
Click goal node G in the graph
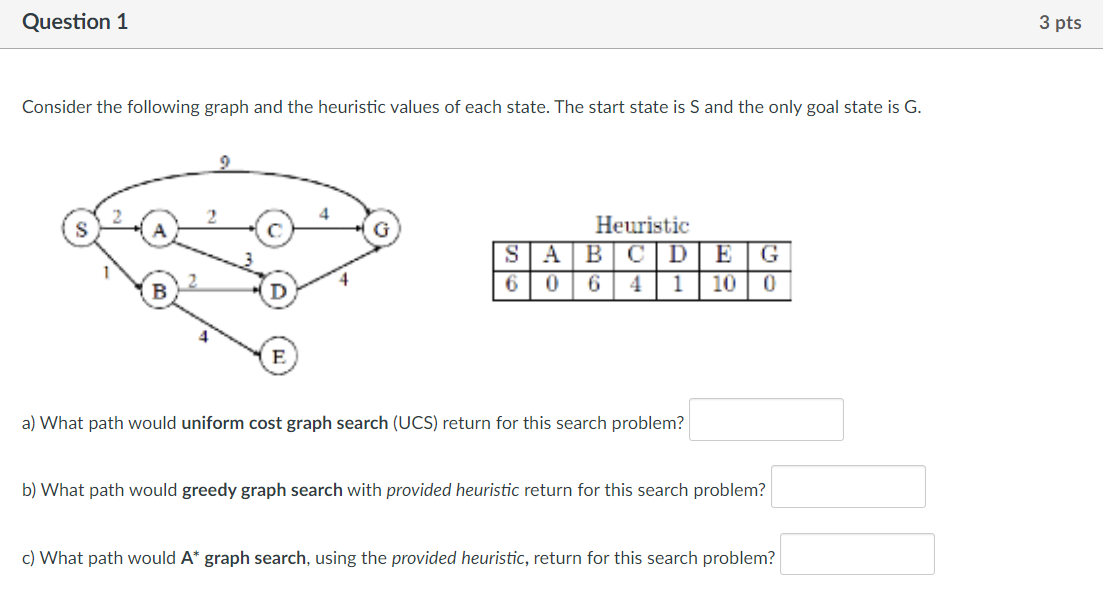381,229
